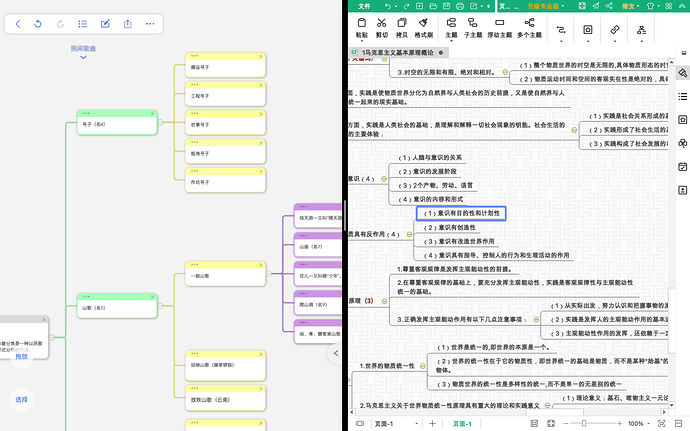
Task: Click the share export icon
Action: pos(127,23)
